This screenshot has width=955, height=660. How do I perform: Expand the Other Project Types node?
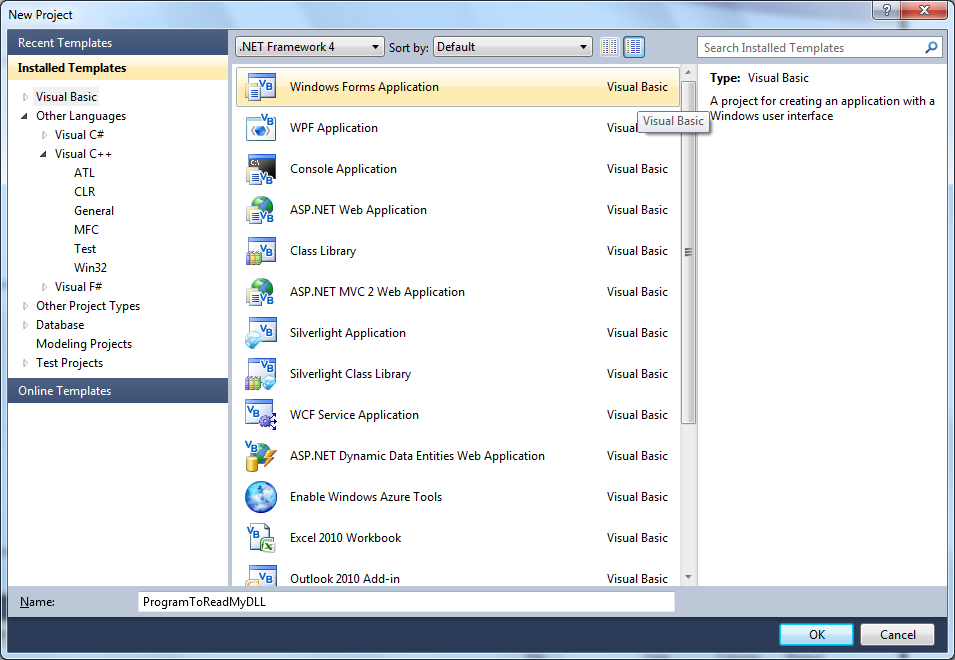coord(25,306)
